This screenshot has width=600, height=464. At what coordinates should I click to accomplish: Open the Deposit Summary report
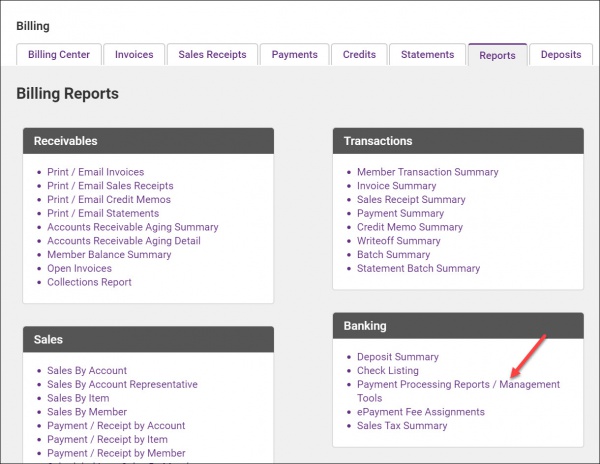click(x=397, y=357)
